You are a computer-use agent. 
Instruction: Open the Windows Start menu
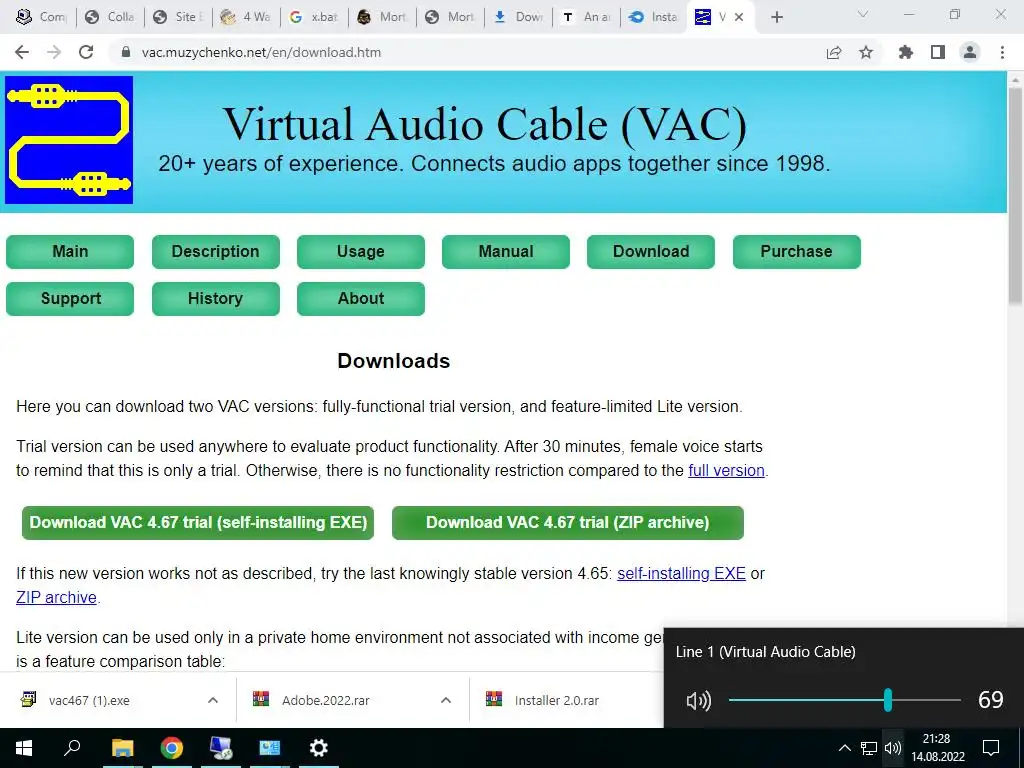tap(24, 748)
